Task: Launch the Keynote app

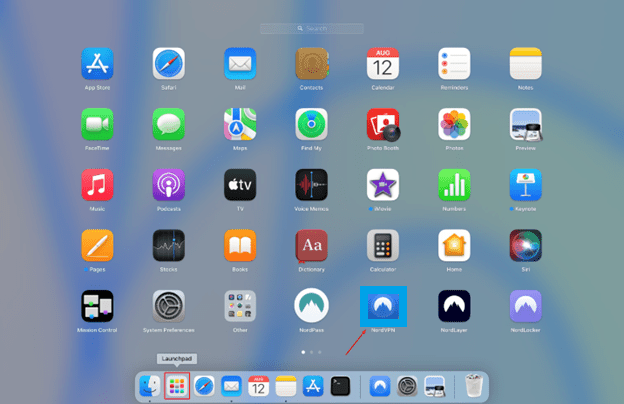Action: coord(525,185)
